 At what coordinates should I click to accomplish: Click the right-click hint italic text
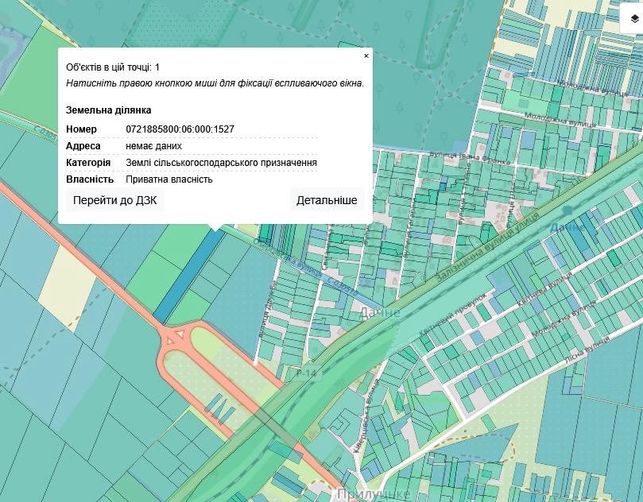click(x=215, y=83)
